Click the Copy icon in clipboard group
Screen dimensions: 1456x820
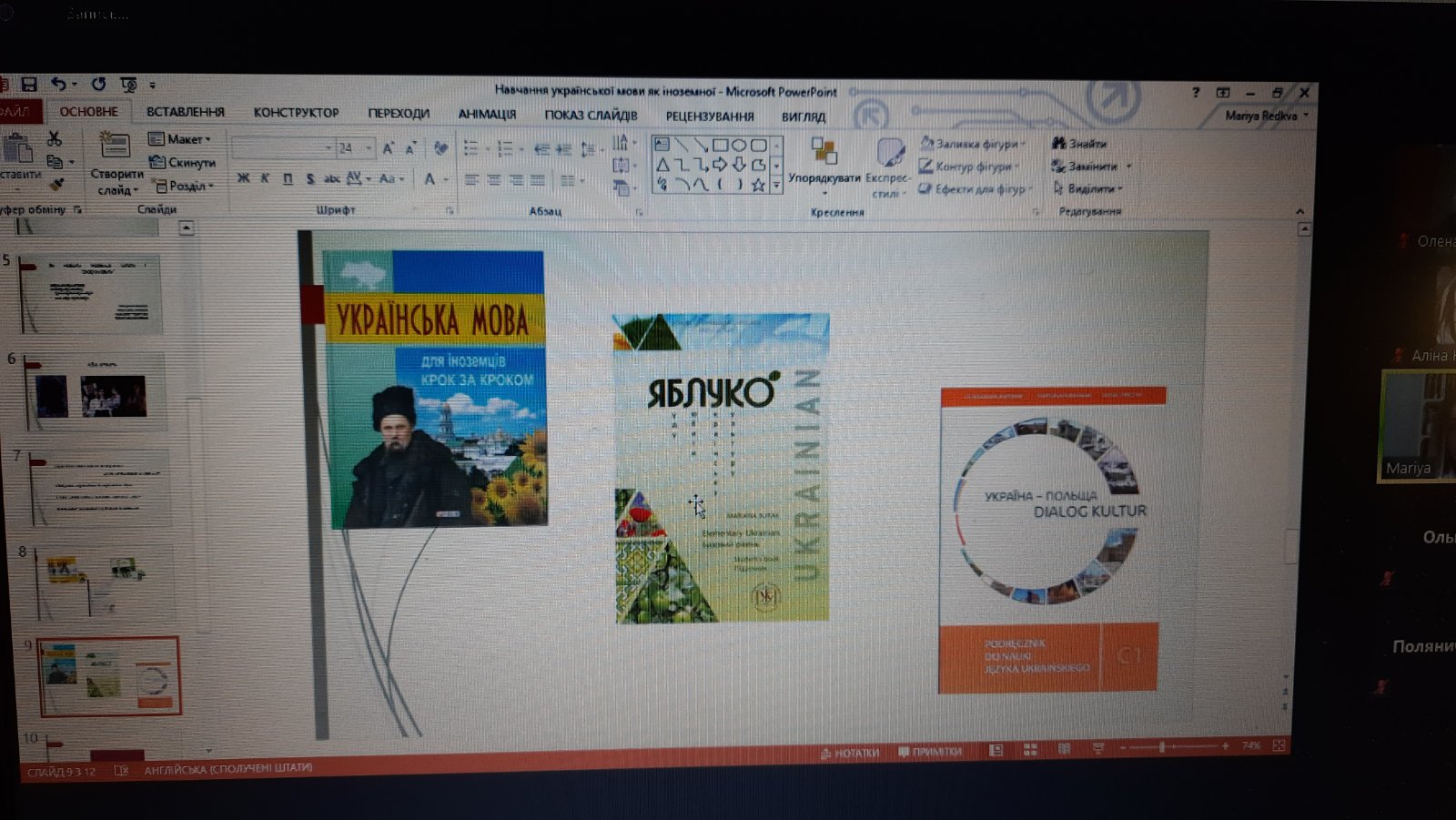55,162
